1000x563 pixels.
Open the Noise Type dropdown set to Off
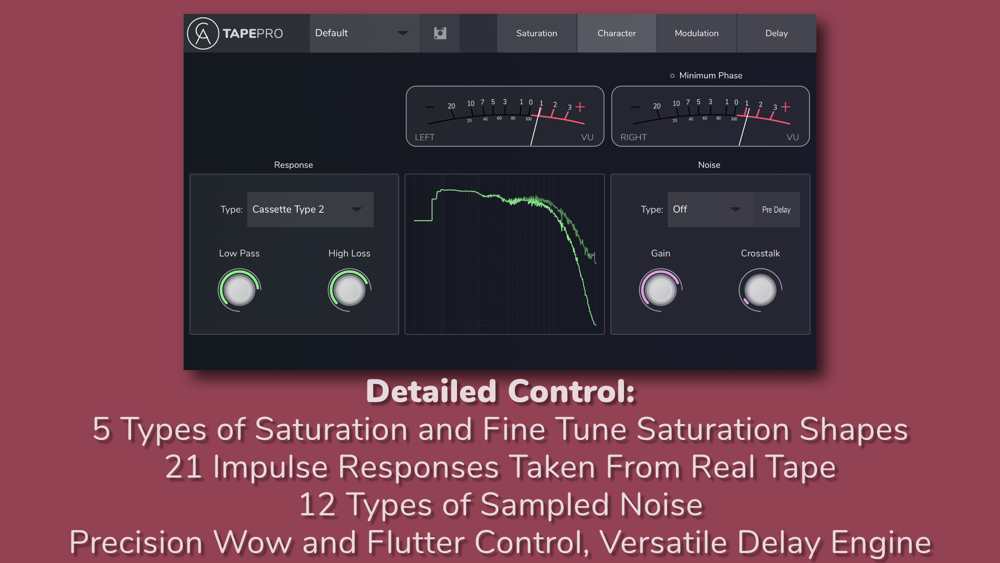point(710,209)
